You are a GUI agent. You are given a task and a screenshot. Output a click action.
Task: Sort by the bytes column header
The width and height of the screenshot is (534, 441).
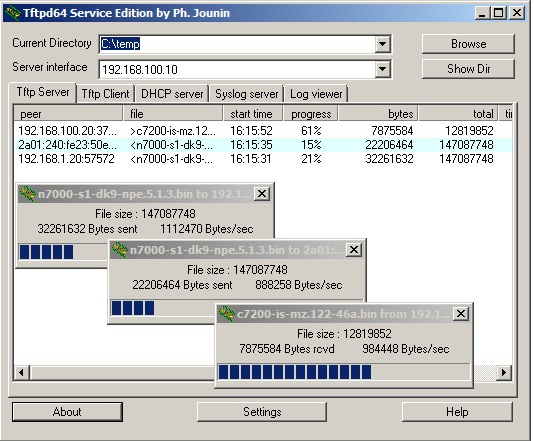tap(379, 114)
